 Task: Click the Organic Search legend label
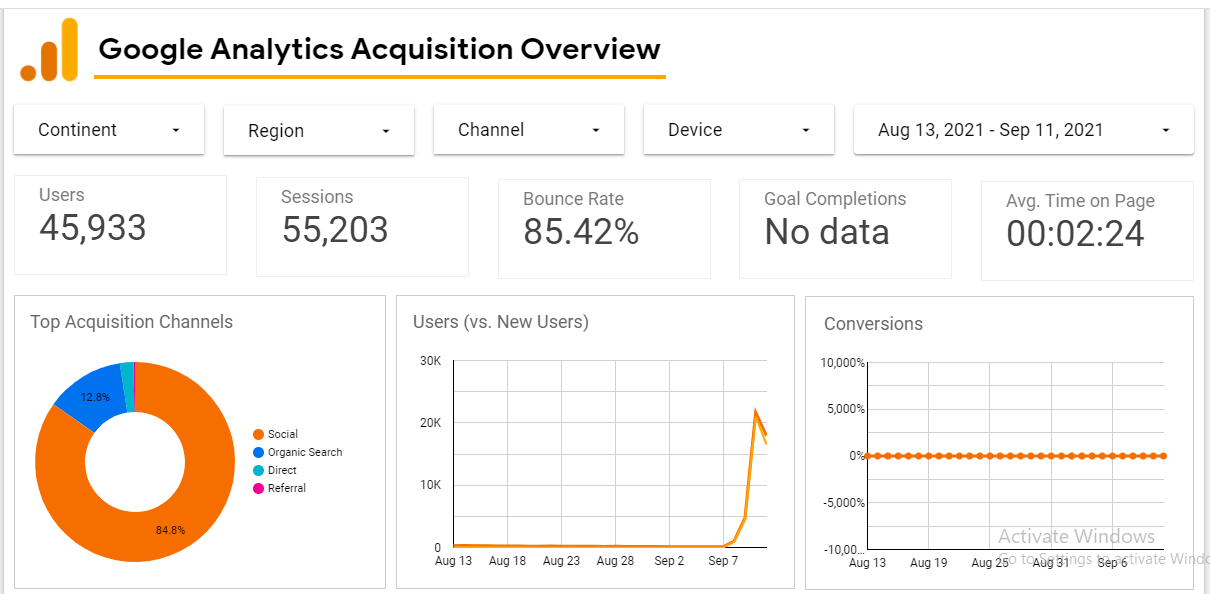(x=305, y=452)
